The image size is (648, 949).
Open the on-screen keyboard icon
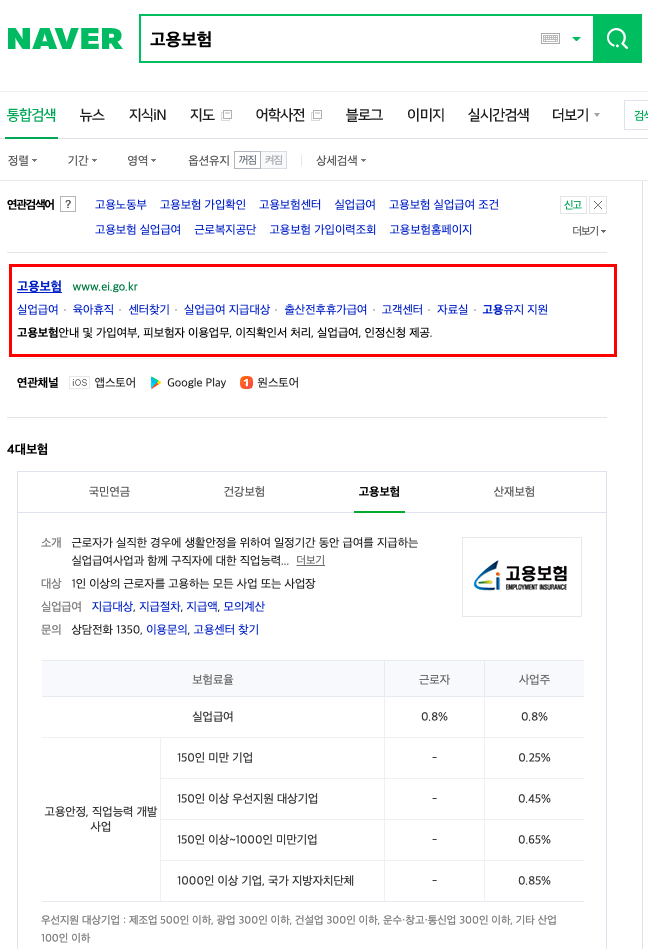pos(550,39)
